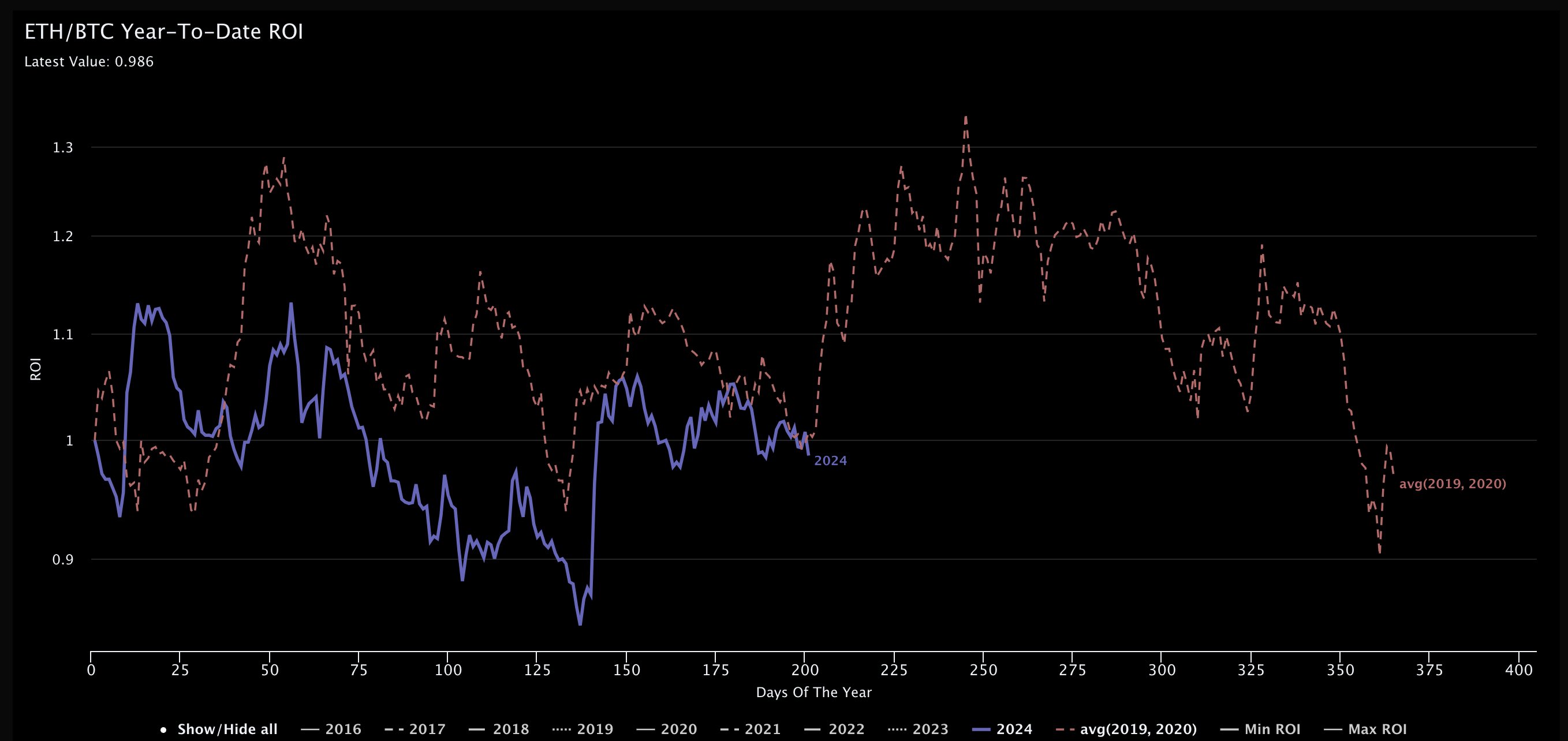Toggle the 2022 legend entry
Screen dimensions: 1568x741
click(x=846, y=729)
